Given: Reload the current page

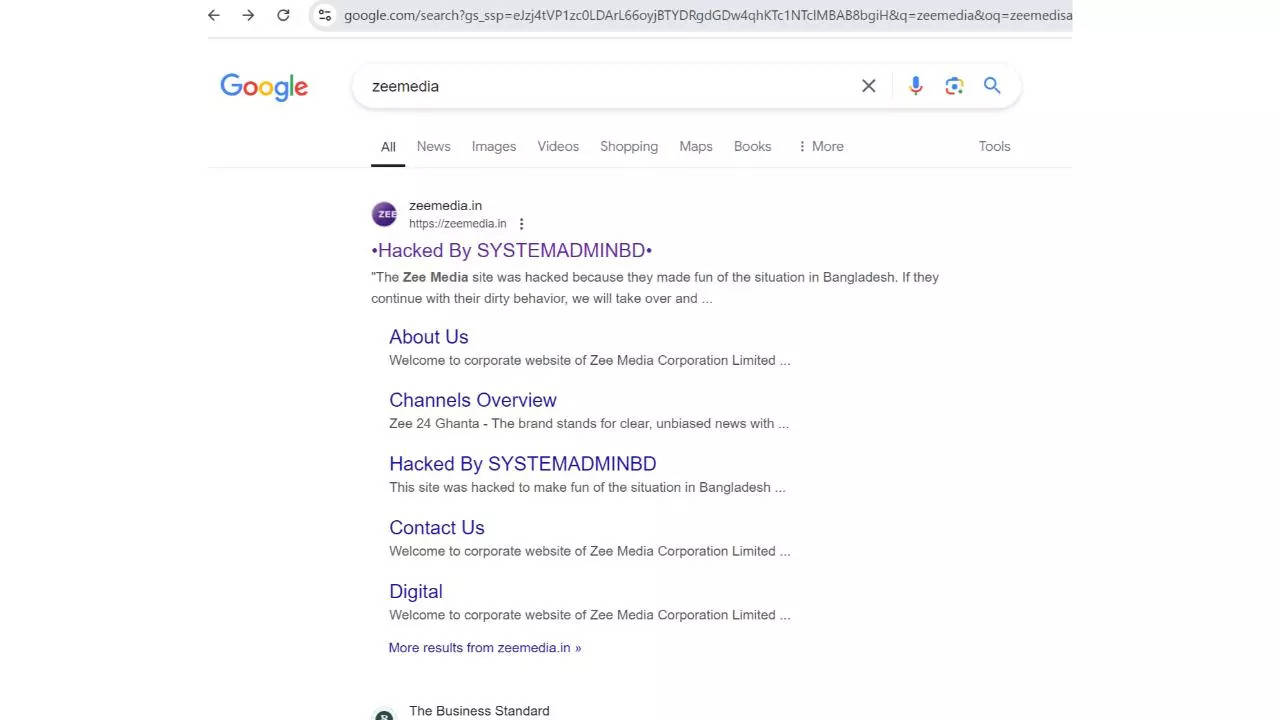Looking at the screenshot, I should coord(283,15).
